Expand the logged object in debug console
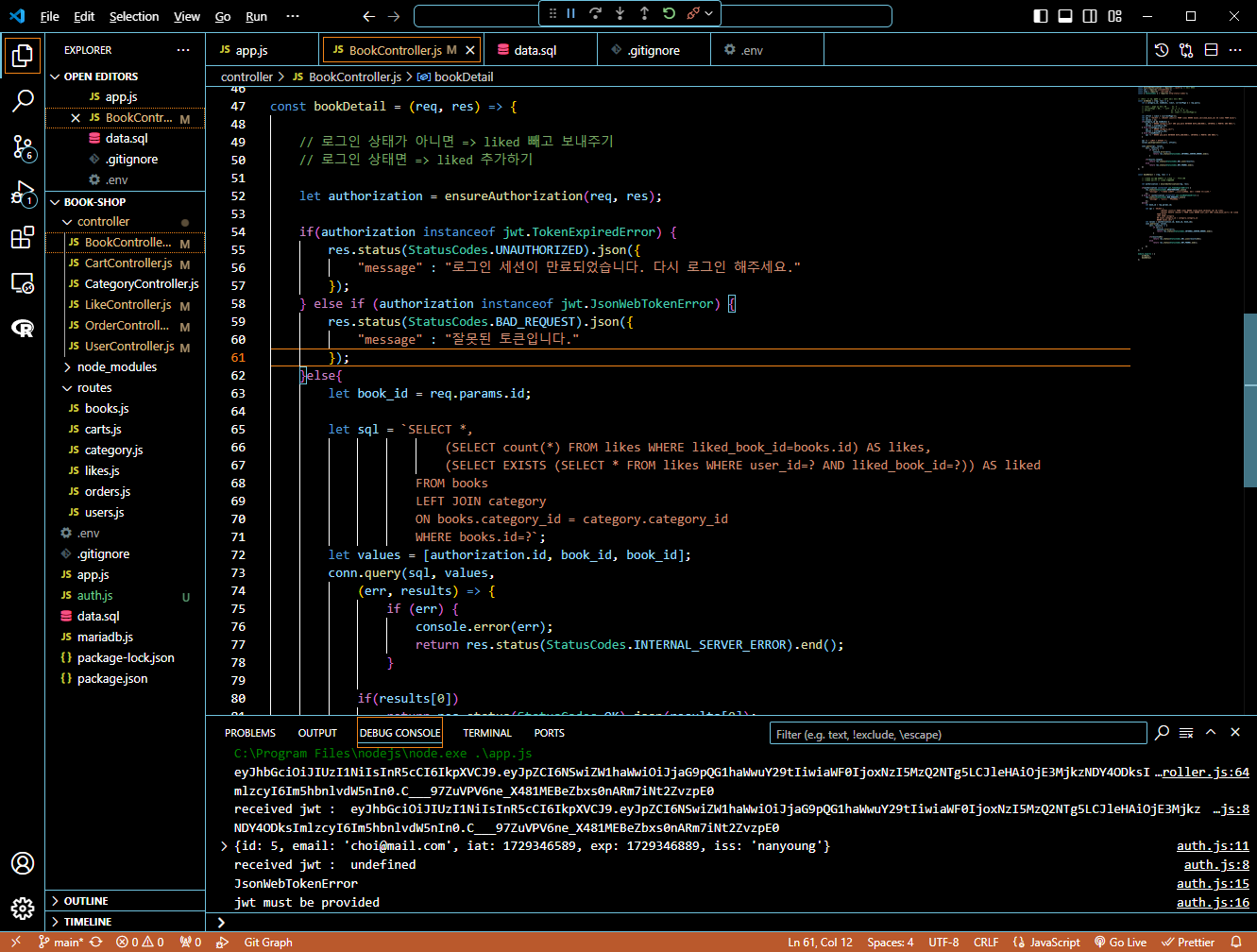Viewport: 1257px width, 952px height. tap(224, 846)
